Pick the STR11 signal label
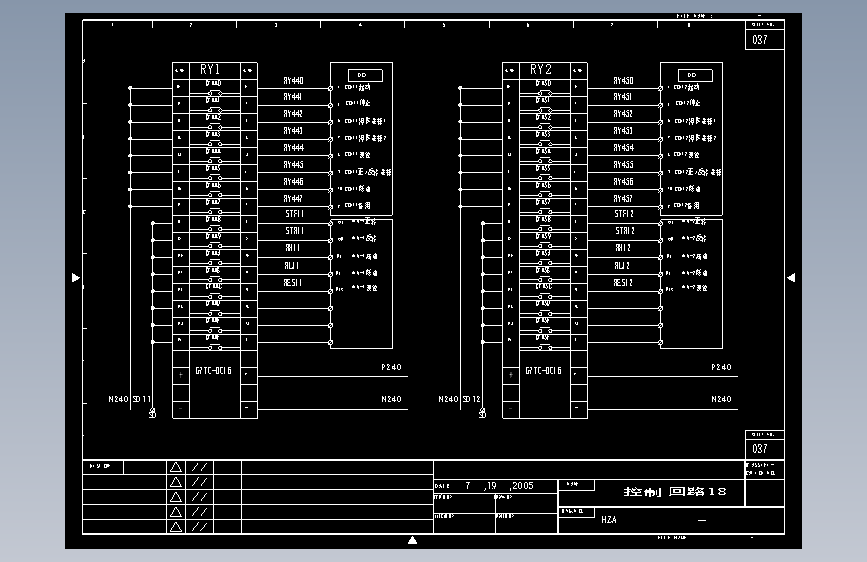This screenshot has width=867, height=562. pyautogui.click(x=294, y=231)
